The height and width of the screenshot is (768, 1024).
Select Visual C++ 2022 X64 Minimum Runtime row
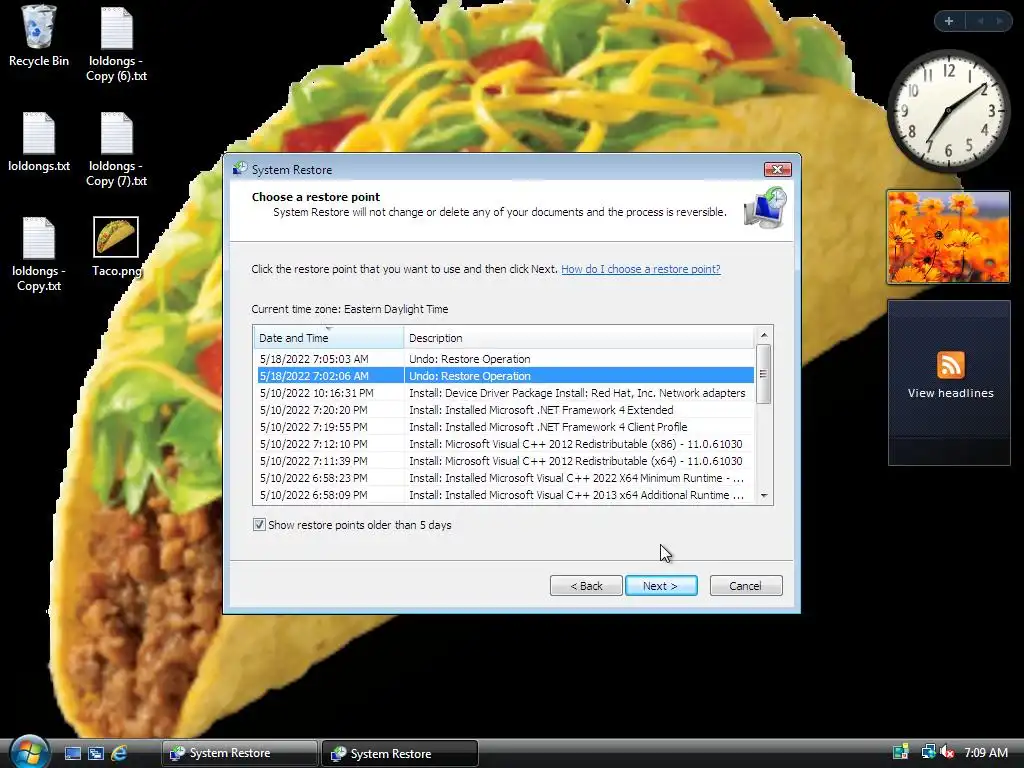pyautogui.click(x=504, y=477)
